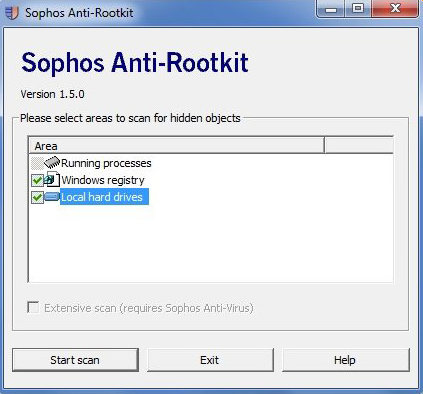Select the Windows registry row text
Viewport: 423px width, 394px height.
pyautogui.click(x=103, y=180)
